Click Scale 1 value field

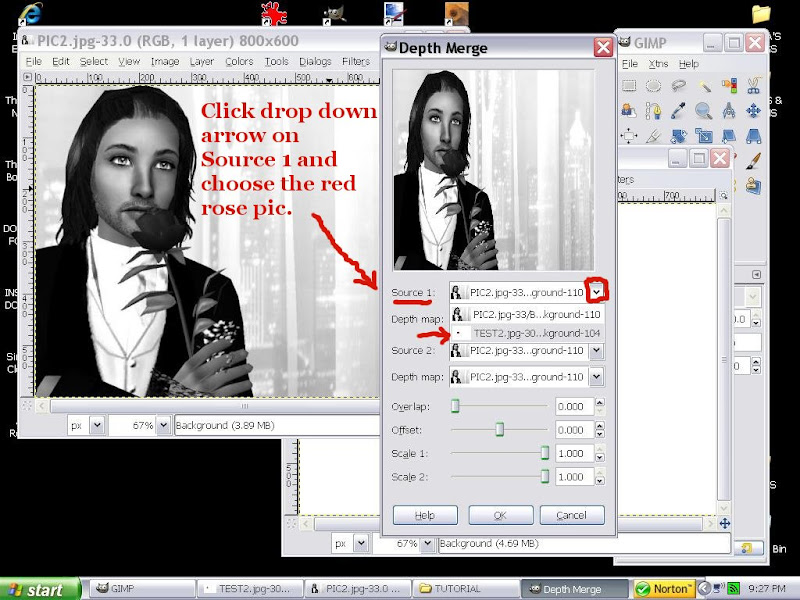574,454
